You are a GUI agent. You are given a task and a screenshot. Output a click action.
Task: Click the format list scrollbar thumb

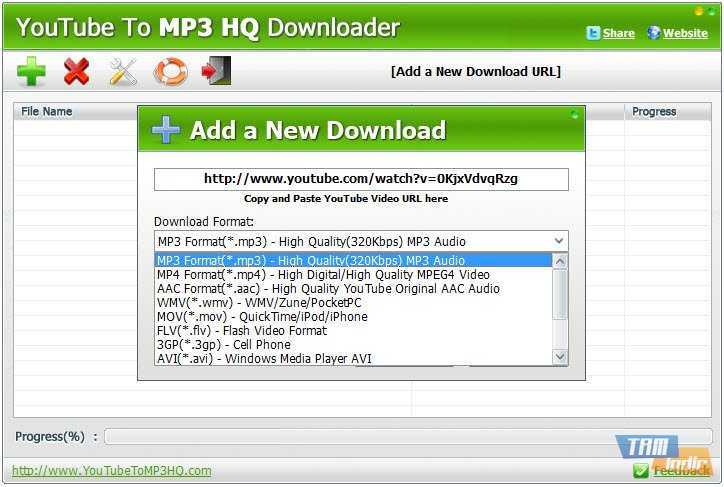click(x=560, y=295)
